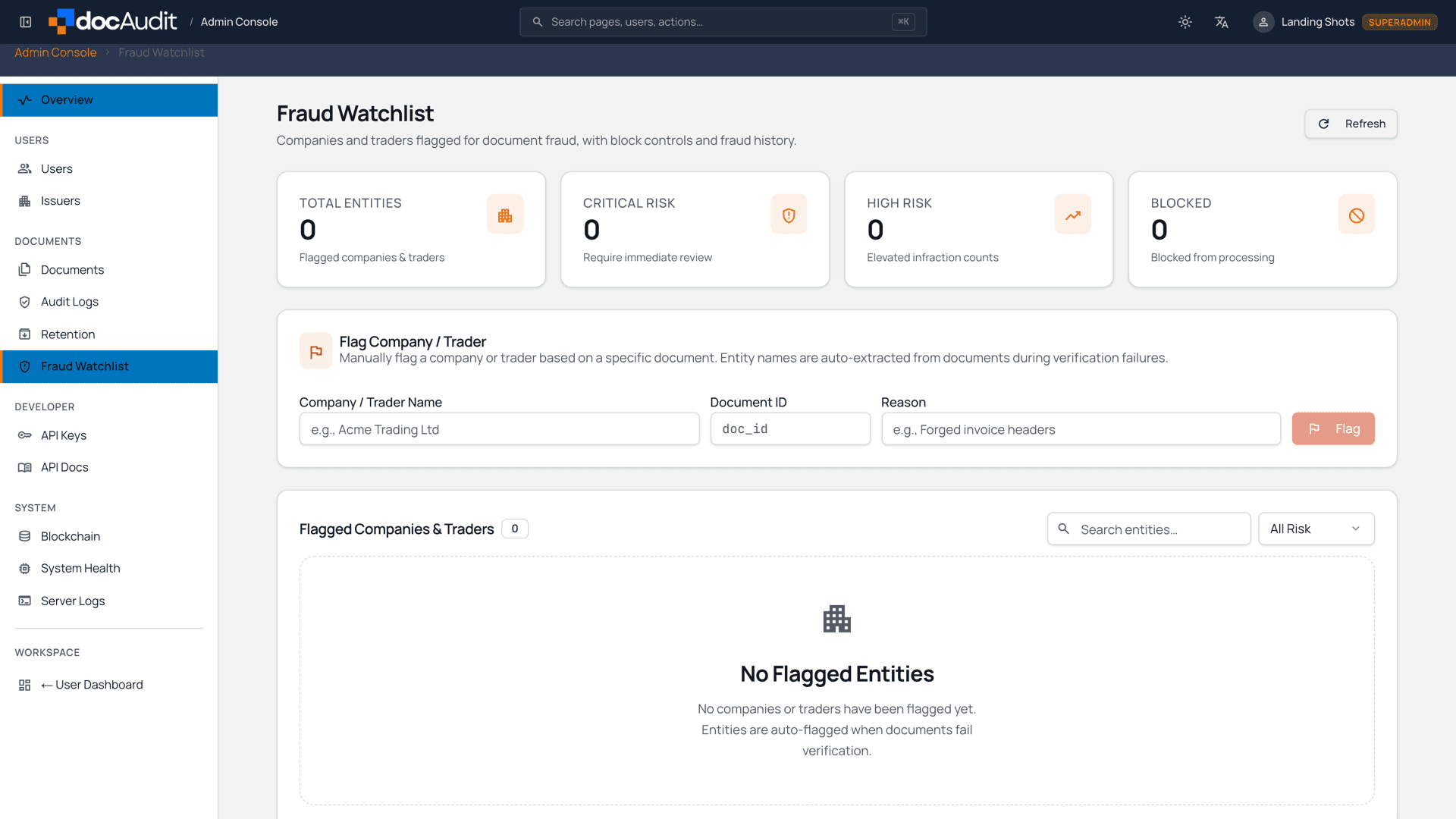Open the Overview sidebar item
This screenshot has height=819, width=1456.
tap(109, 100)
